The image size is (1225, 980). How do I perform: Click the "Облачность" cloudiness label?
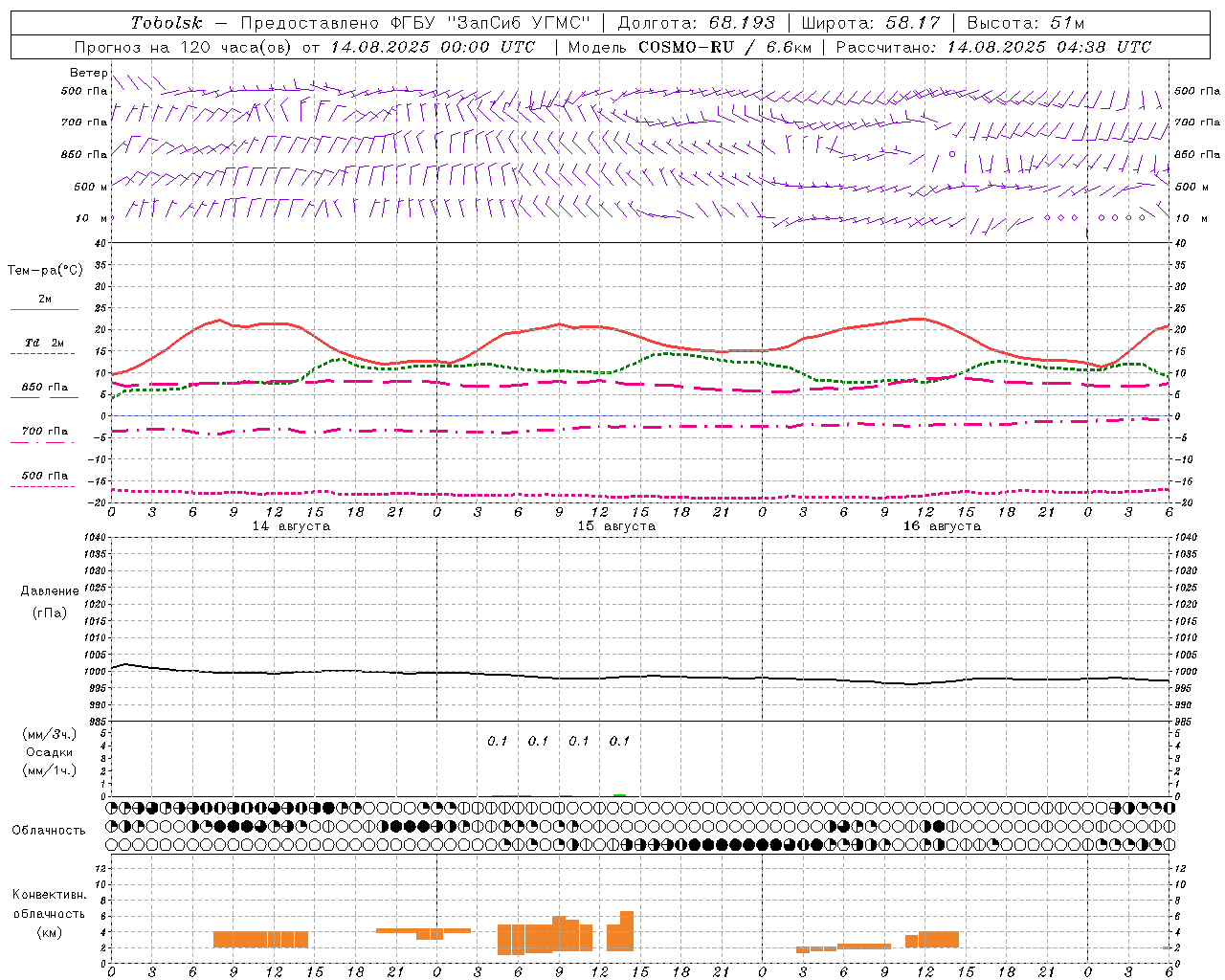coord(49,831)
